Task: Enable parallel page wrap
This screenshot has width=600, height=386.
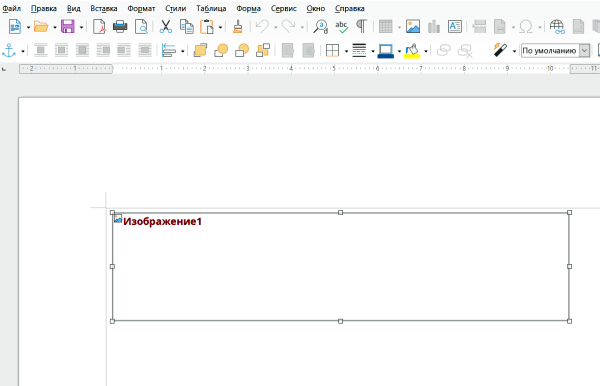Action: tap(61, 50)
